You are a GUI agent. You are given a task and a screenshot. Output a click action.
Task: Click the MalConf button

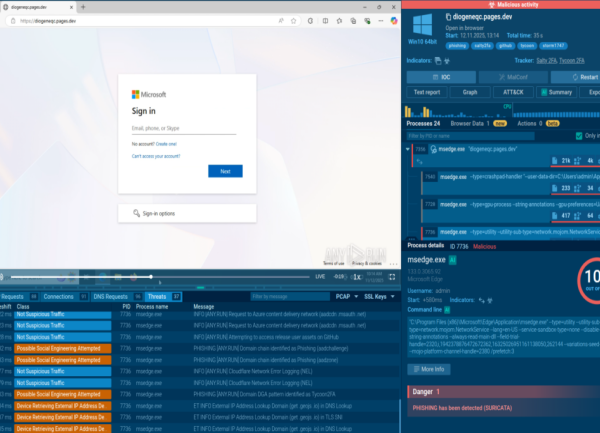click(x=513, y=77)
